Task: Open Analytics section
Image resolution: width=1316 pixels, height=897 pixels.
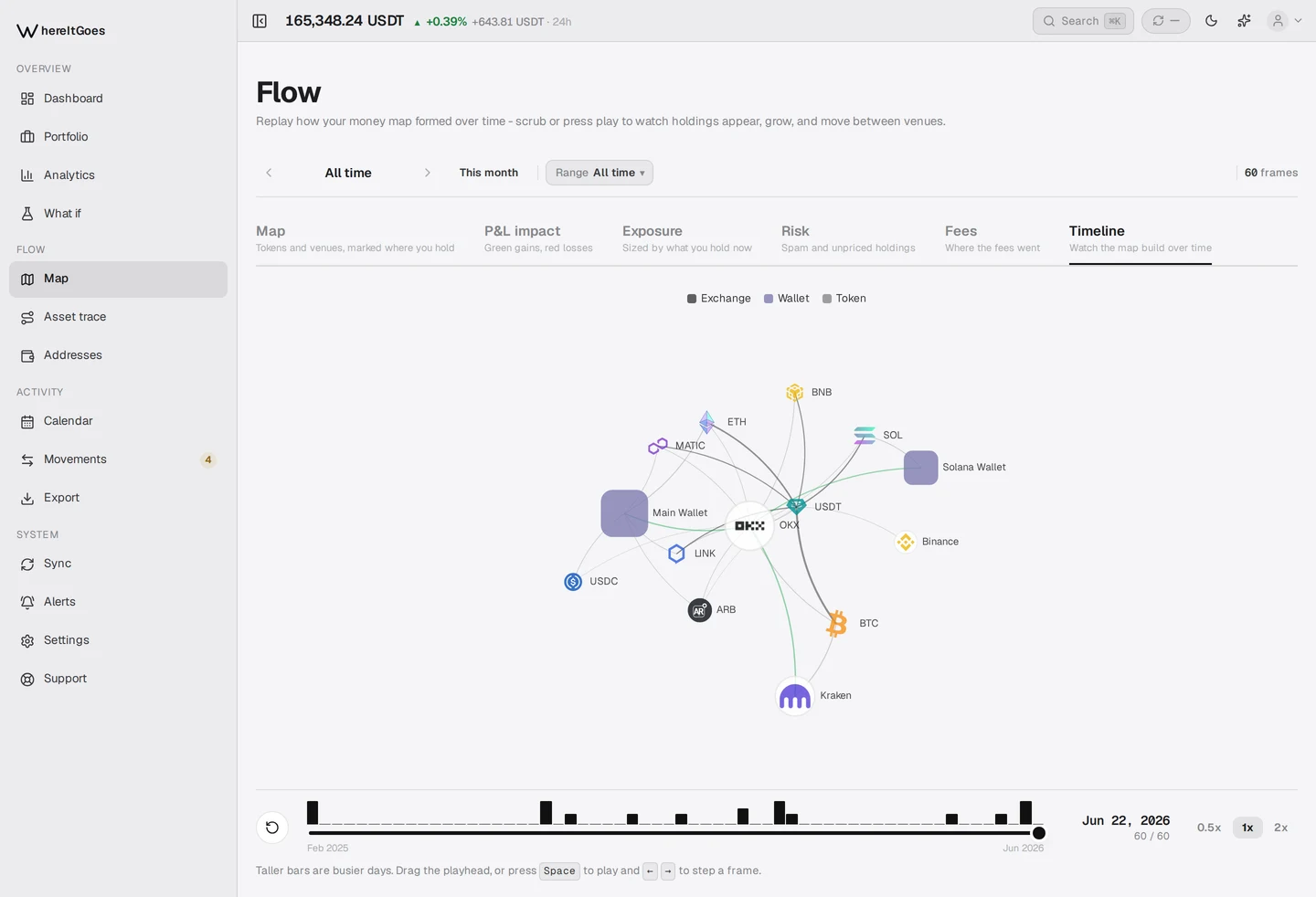Action: (x=118, y=175)
